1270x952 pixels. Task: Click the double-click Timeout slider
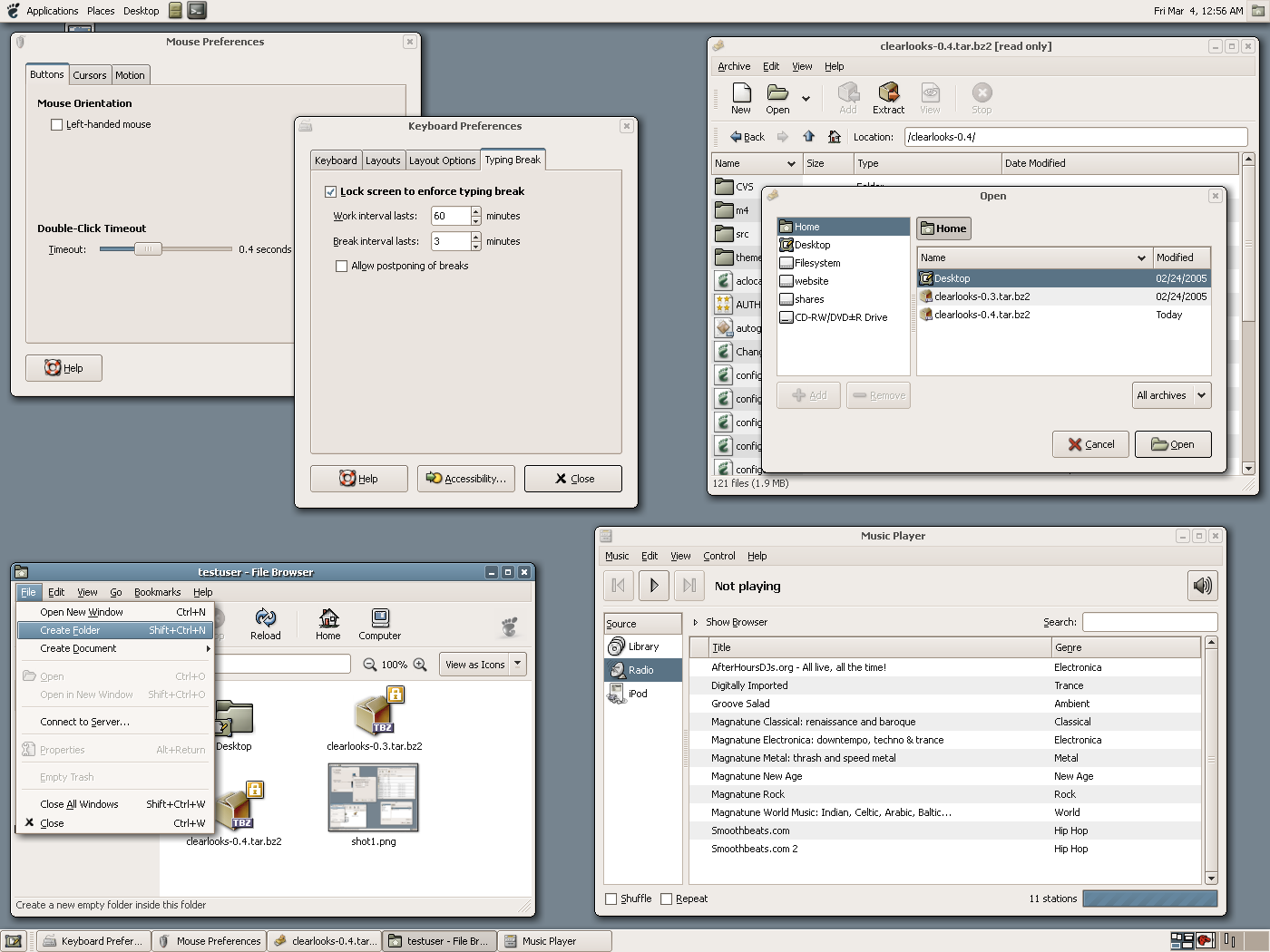(x=148, y=249)
